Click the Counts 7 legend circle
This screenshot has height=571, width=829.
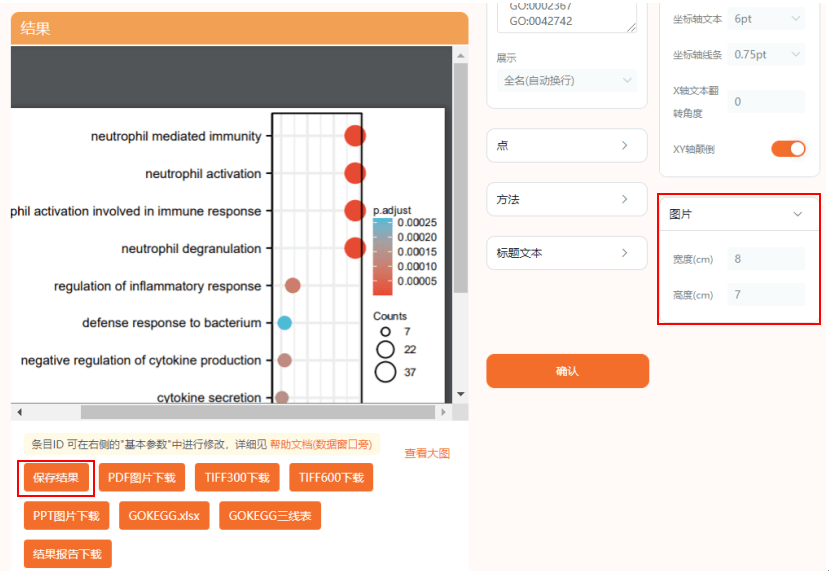pyautogui.click(x=385, y=331)
